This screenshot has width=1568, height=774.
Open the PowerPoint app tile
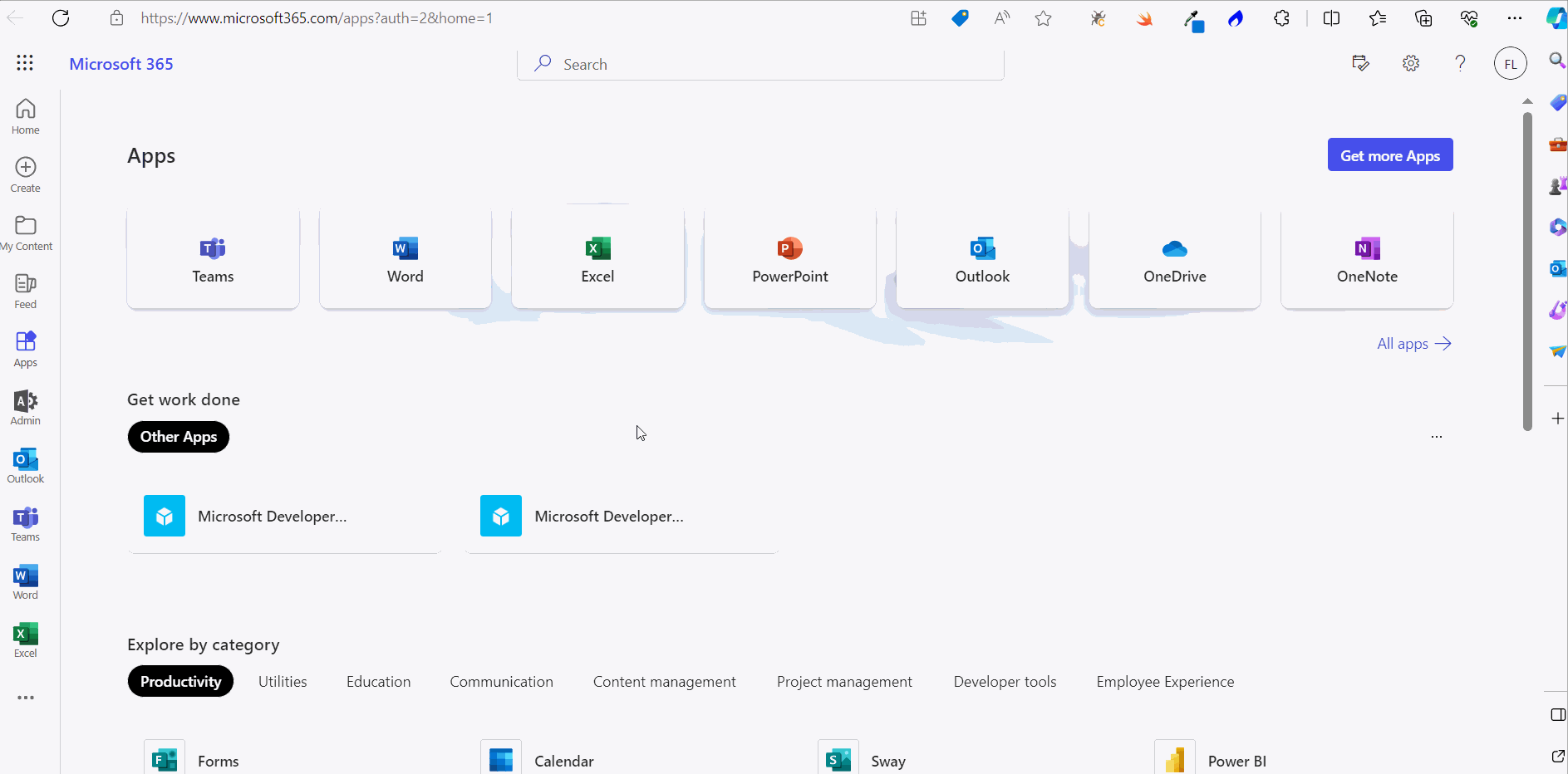click(789, 259)
